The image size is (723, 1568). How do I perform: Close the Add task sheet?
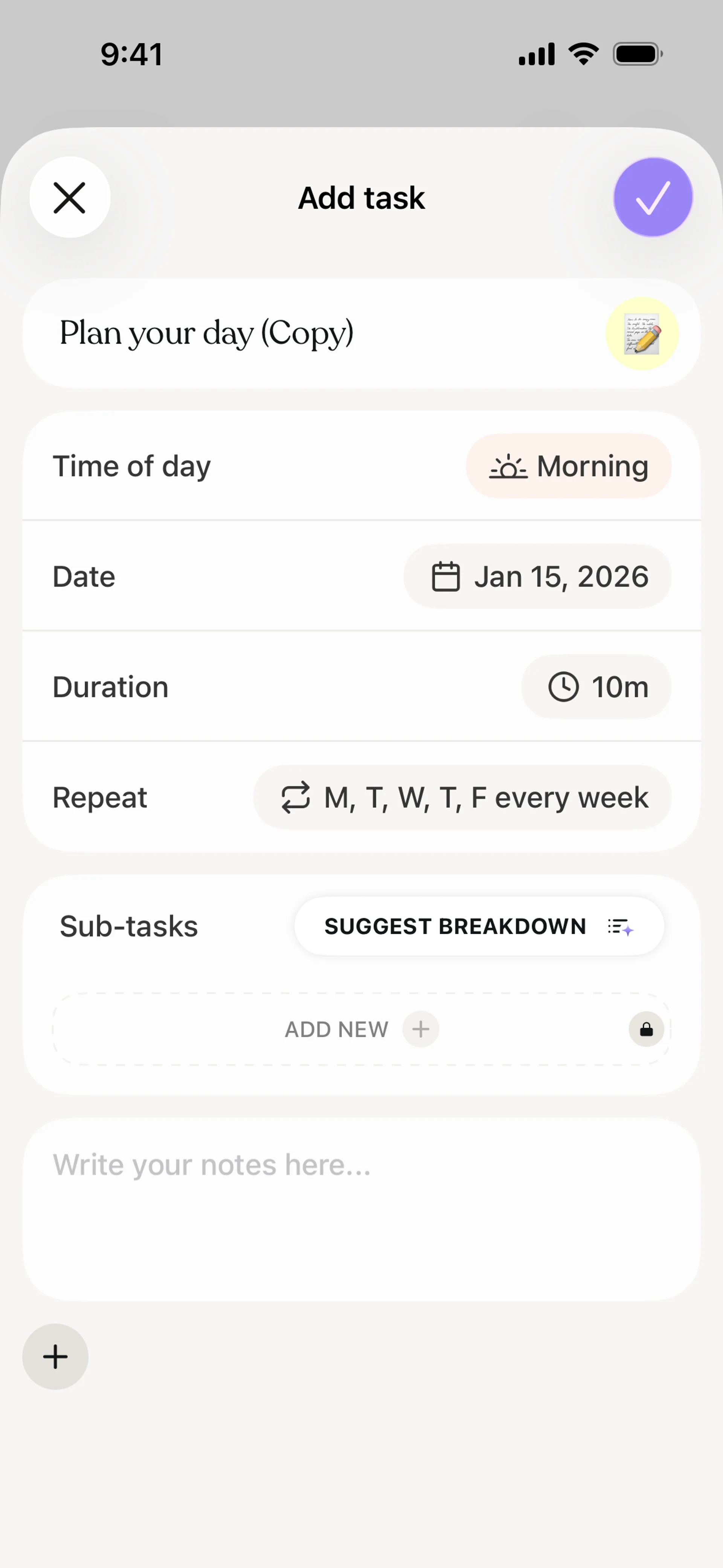[x=69, y=197]
